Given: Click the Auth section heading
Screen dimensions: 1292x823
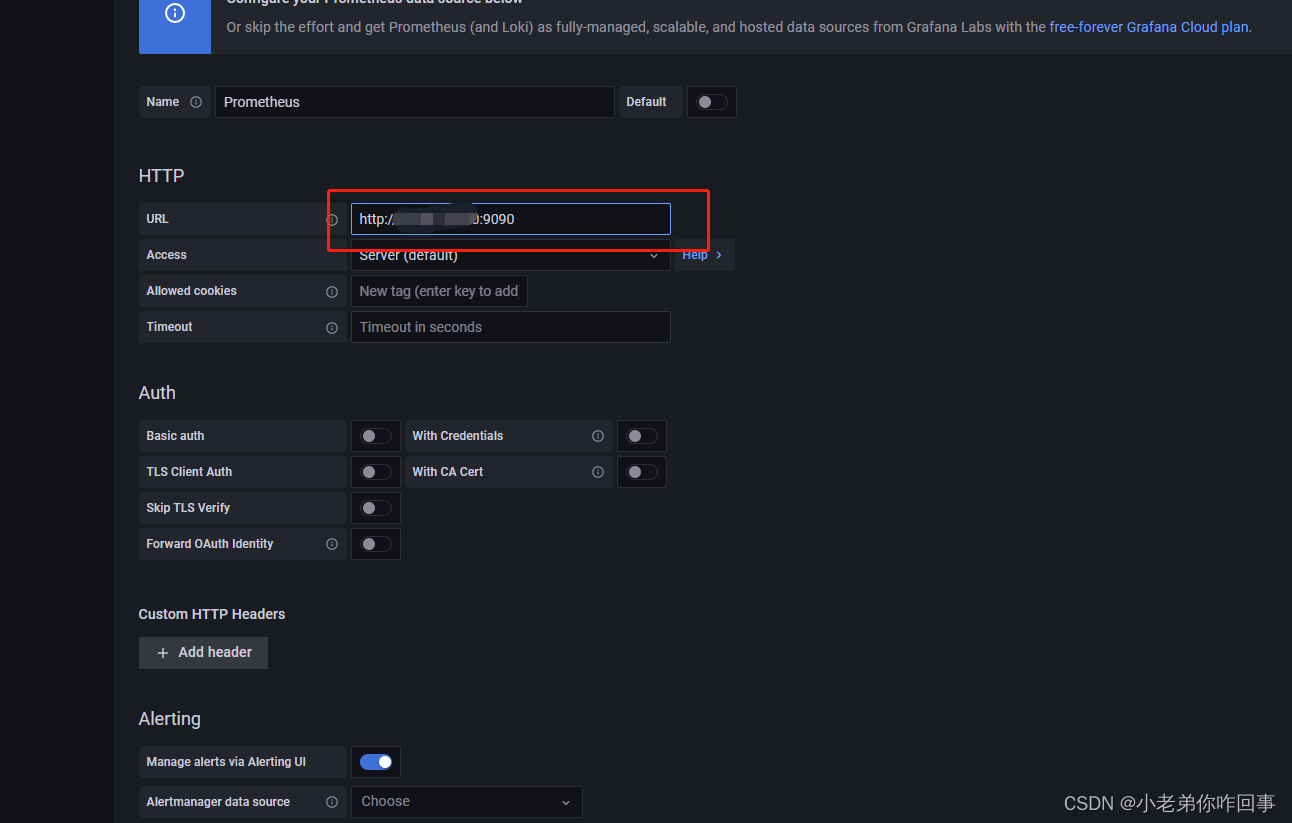Looking at the screenshot, I should tap(157, 393).
